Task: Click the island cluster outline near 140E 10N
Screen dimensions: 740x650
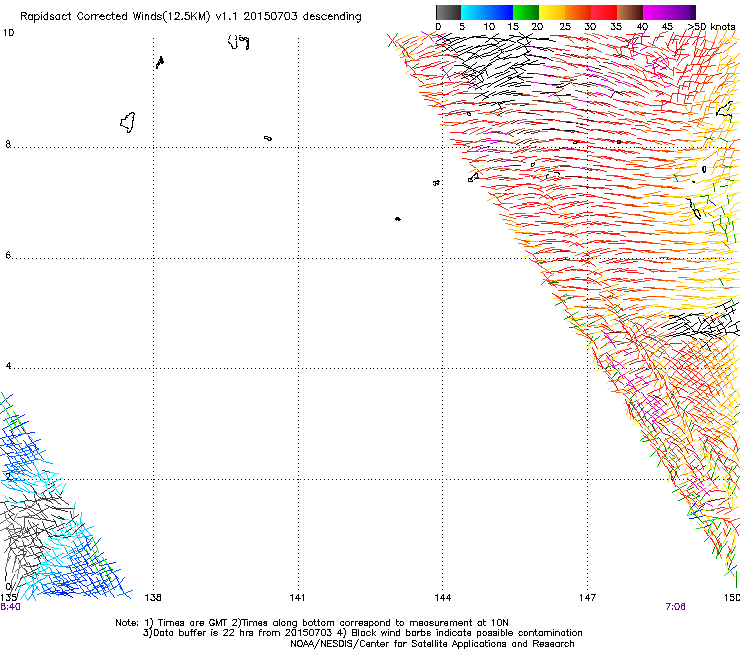Action: click(239, 42)
